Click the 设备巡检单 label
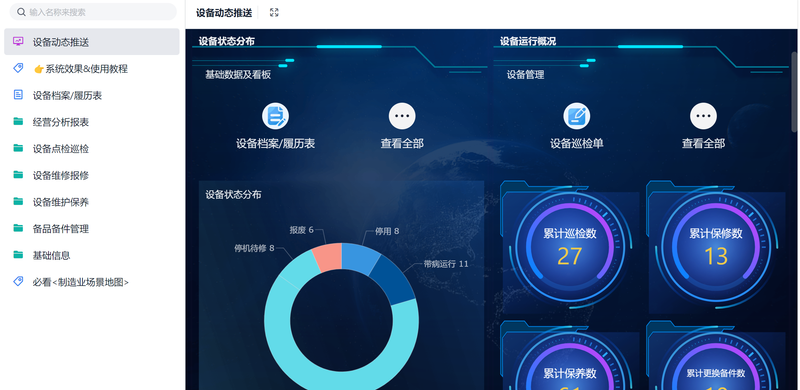The image size is (800, 390). point(577,143)
